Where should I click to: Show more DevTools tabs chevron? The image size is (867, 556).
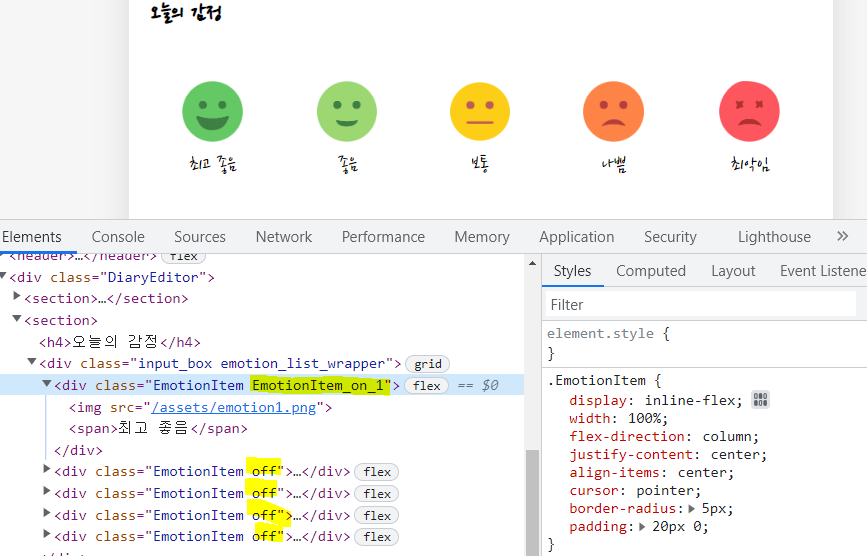pos(842,237)
